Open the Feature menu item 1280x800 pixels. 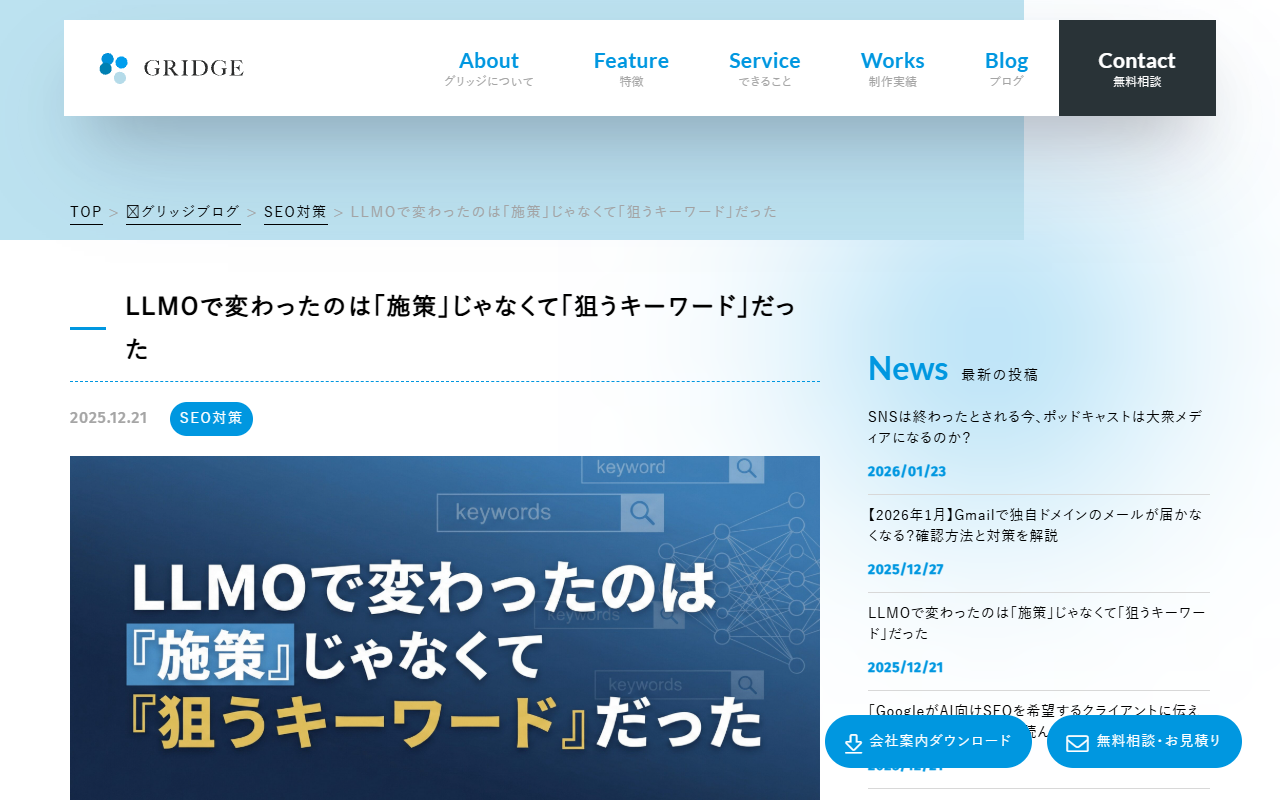click(631, 68)
